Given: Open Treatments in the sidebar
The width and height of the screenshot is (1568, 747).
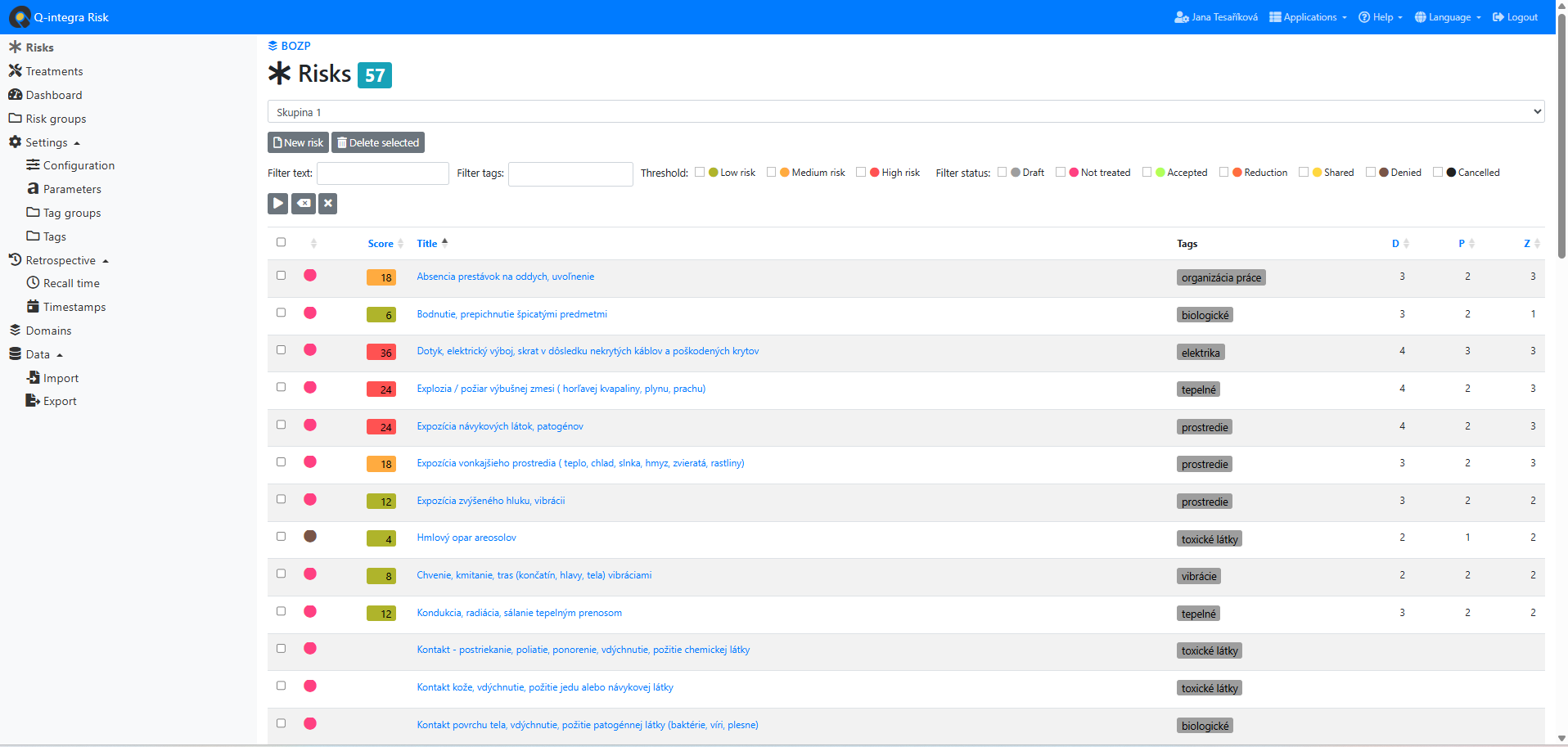Looking at the screenshot, I should click(54, 71).
